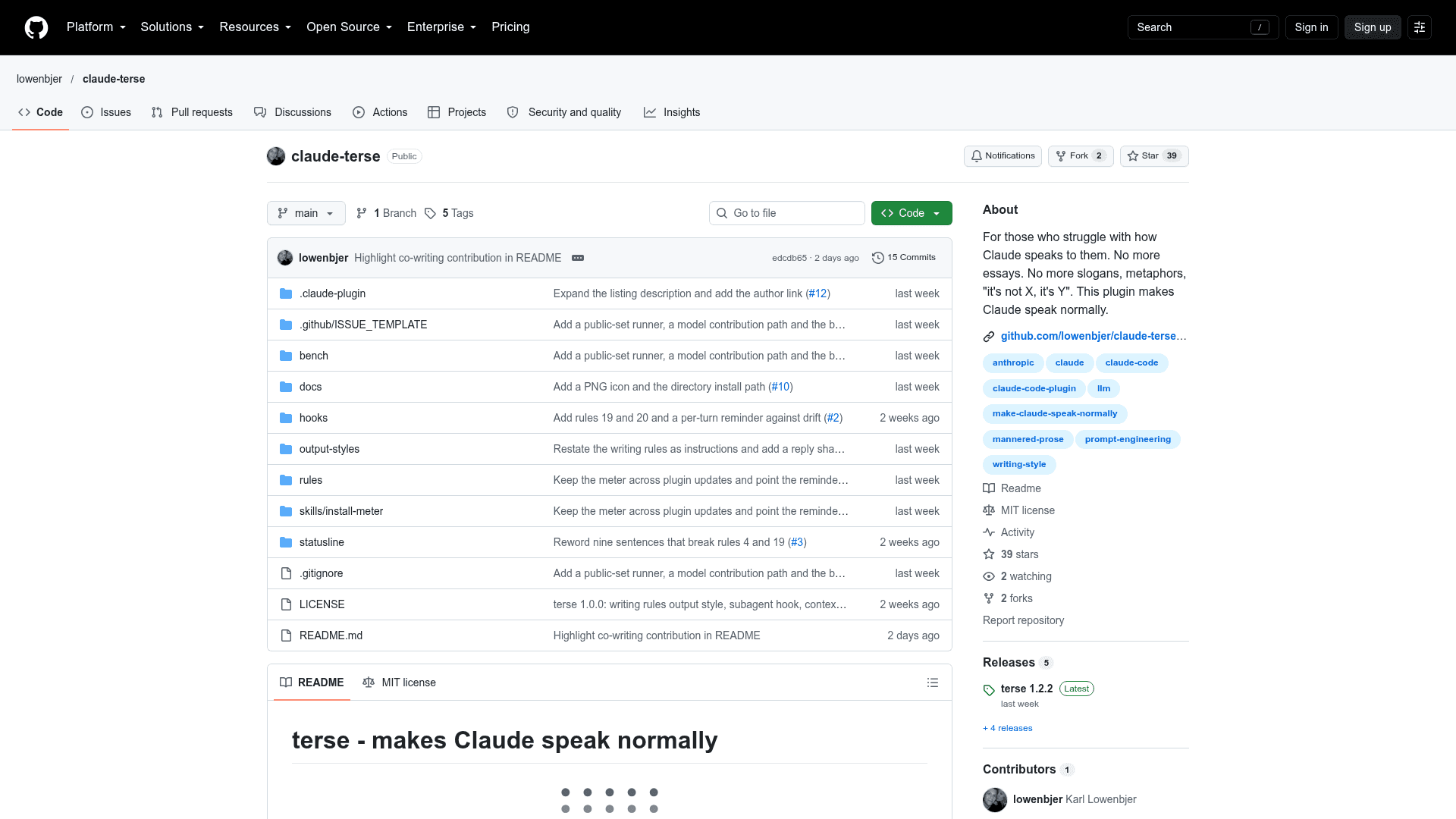Select the MIT license tab
Image resolution: width=1456 pixels, height=819 pixels.
[400, 682]
